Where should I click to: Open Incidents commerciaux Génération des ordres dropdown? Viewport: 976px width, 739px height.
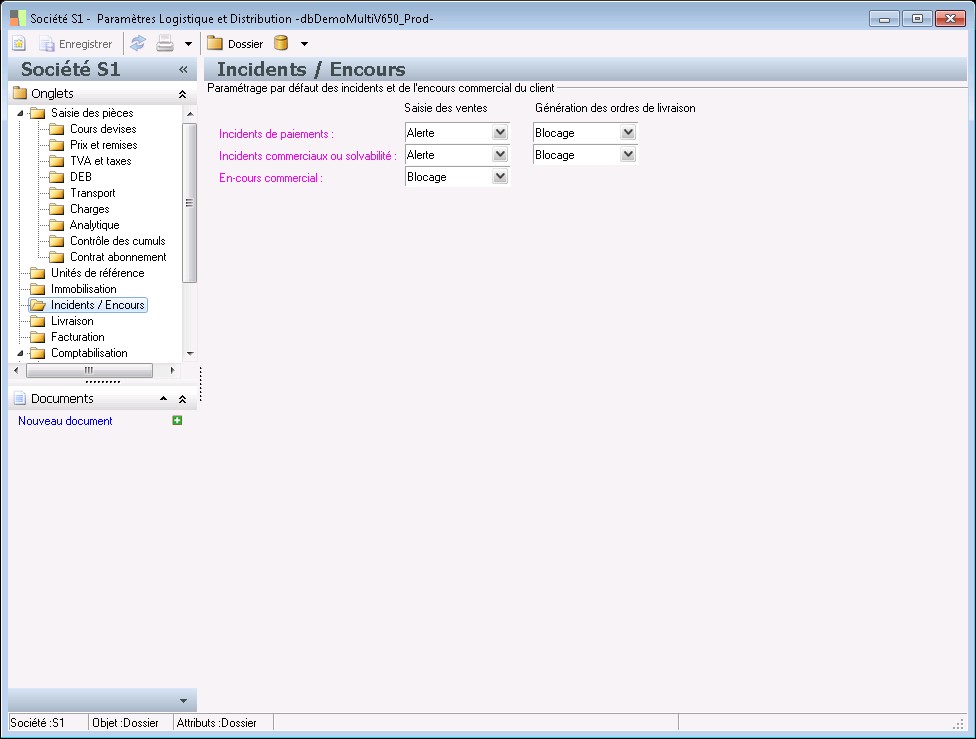[x=628, y=155]
